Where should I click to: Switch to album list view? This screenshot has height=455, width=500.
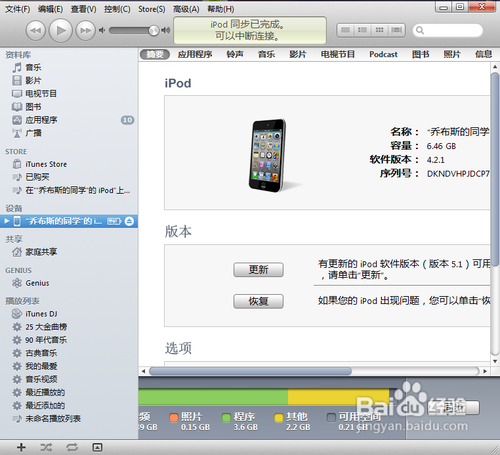click(363, 30)
